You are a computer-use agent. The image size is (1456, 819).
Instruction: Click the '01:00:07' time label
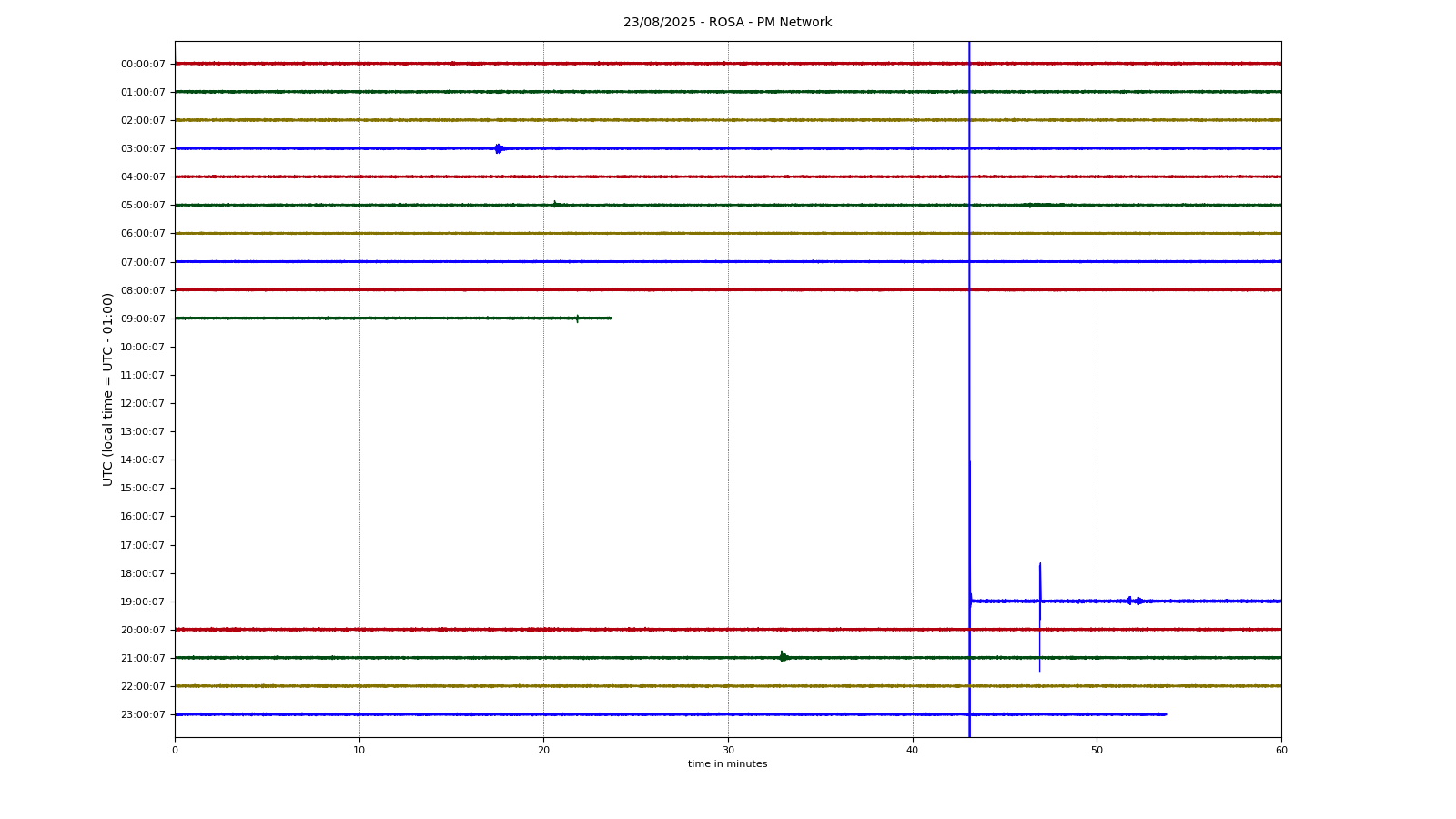pyautogui.click(x=143, y=92)
